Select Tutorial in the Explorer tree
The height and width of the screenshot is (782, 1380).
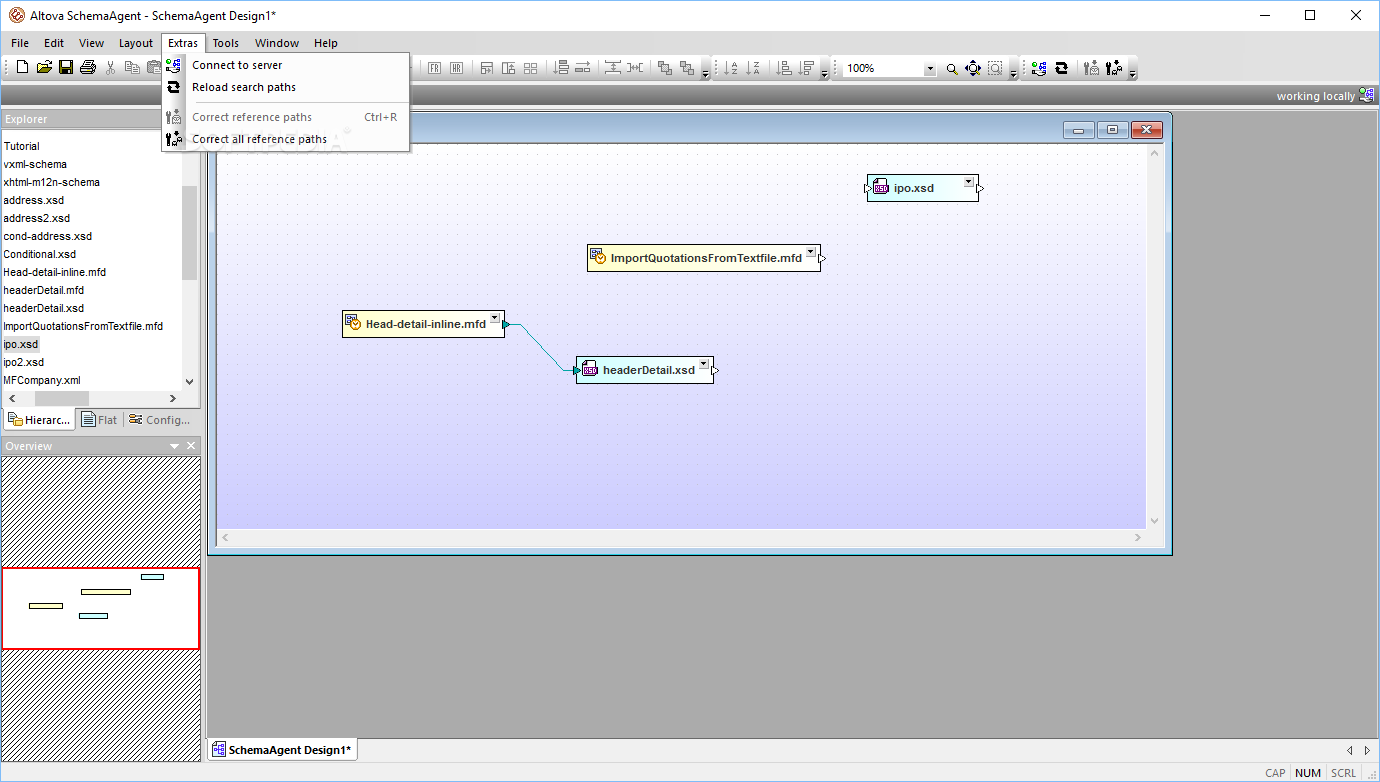pos(22,146)
